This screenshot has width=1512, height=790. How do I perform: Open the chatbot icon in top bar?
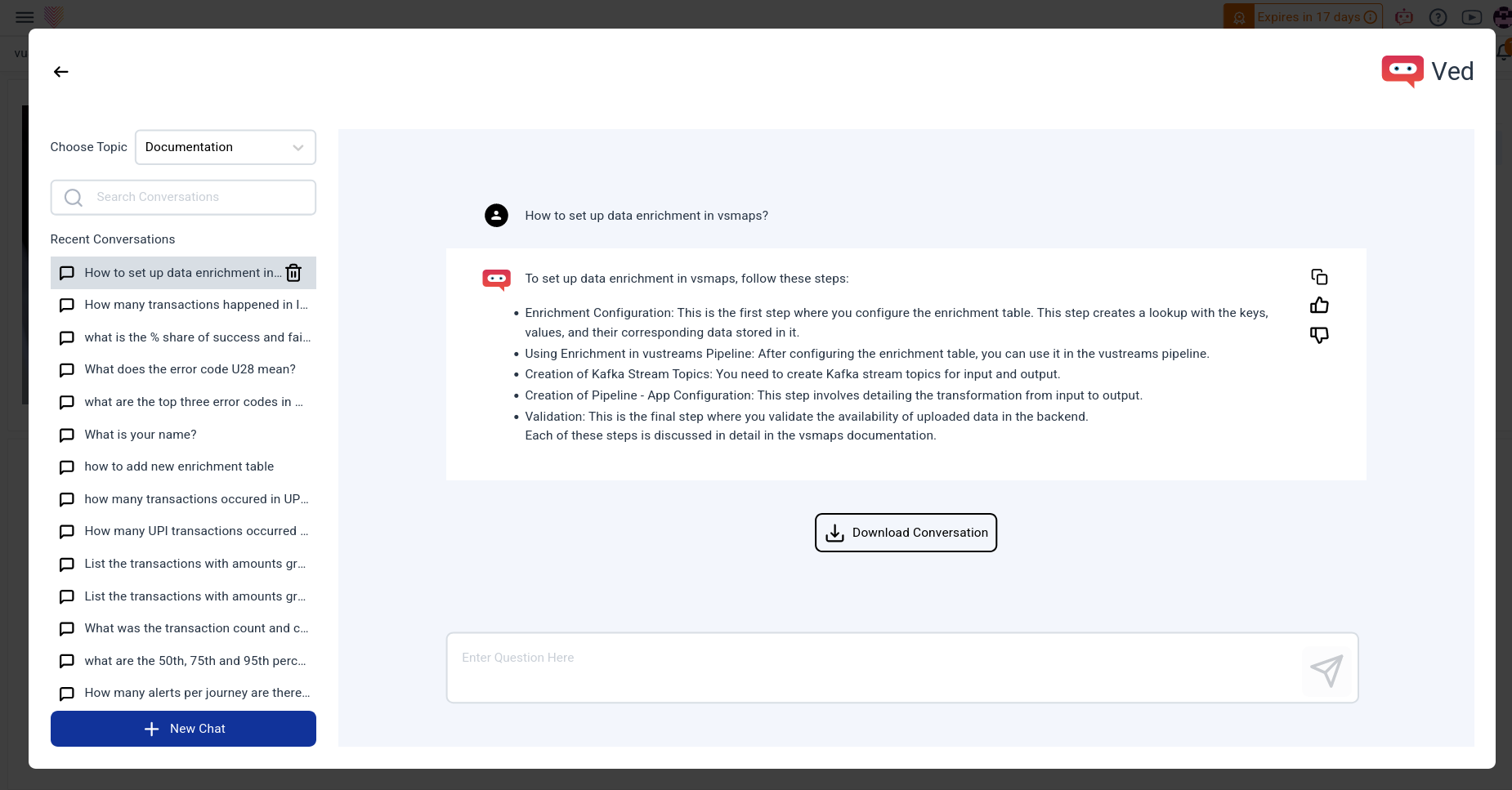[1404, 17]
